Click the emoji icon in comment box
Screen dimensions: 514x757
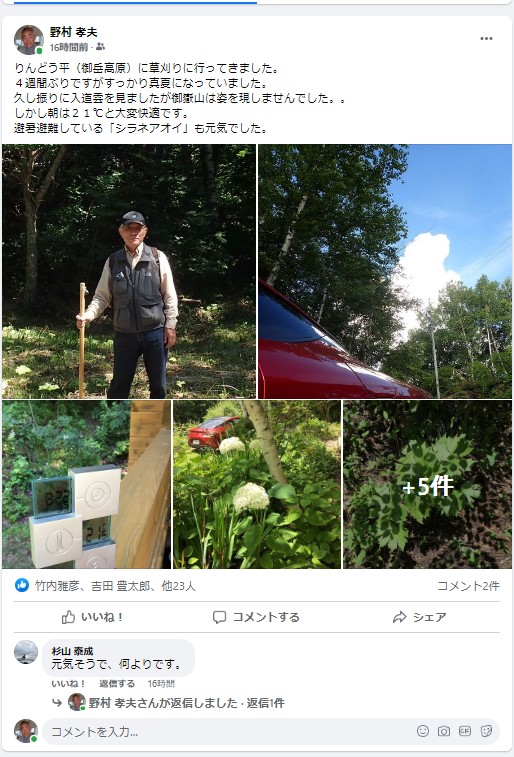pos(423,731)
